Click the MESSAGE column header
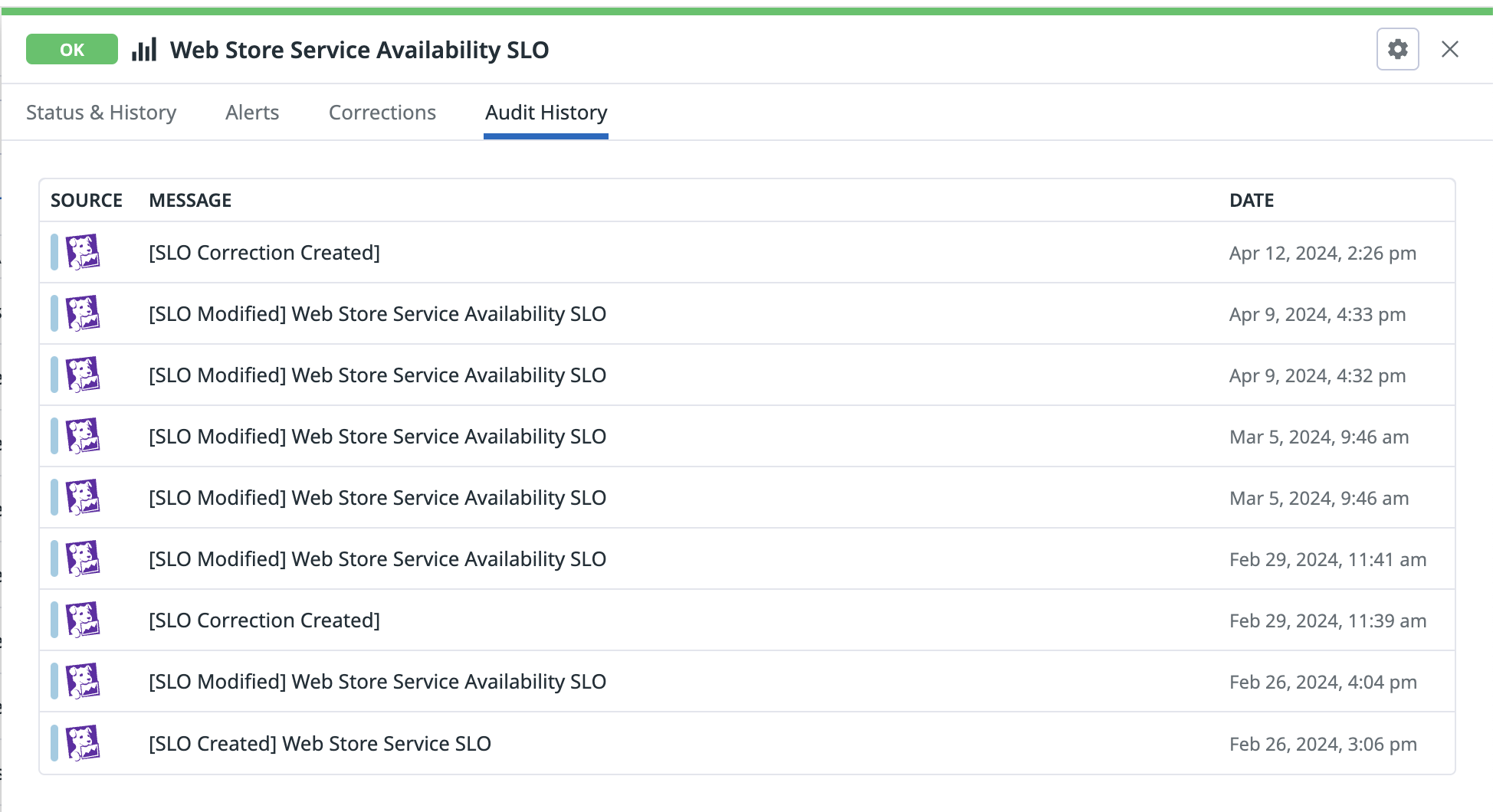 point(190,201)
